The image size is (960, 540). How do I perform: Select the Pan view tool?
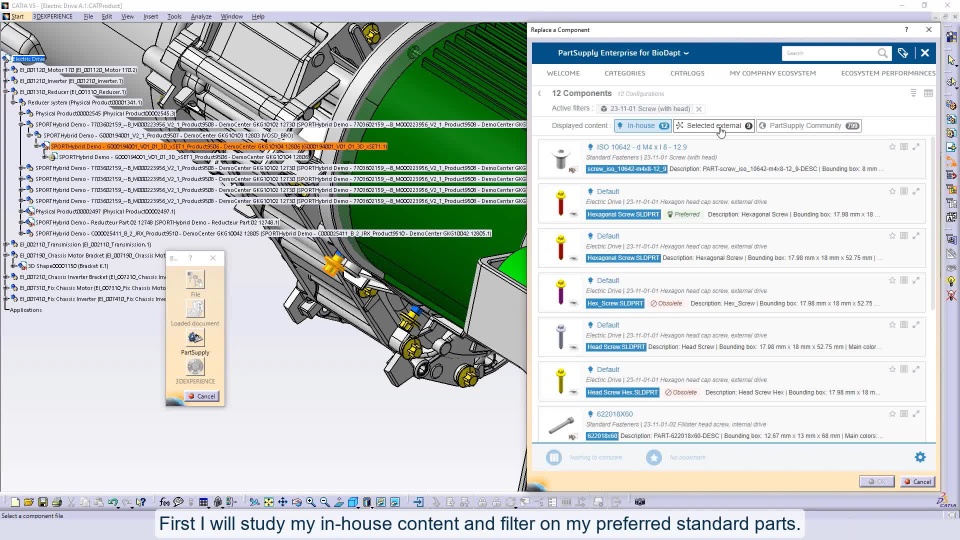point(283,502)
